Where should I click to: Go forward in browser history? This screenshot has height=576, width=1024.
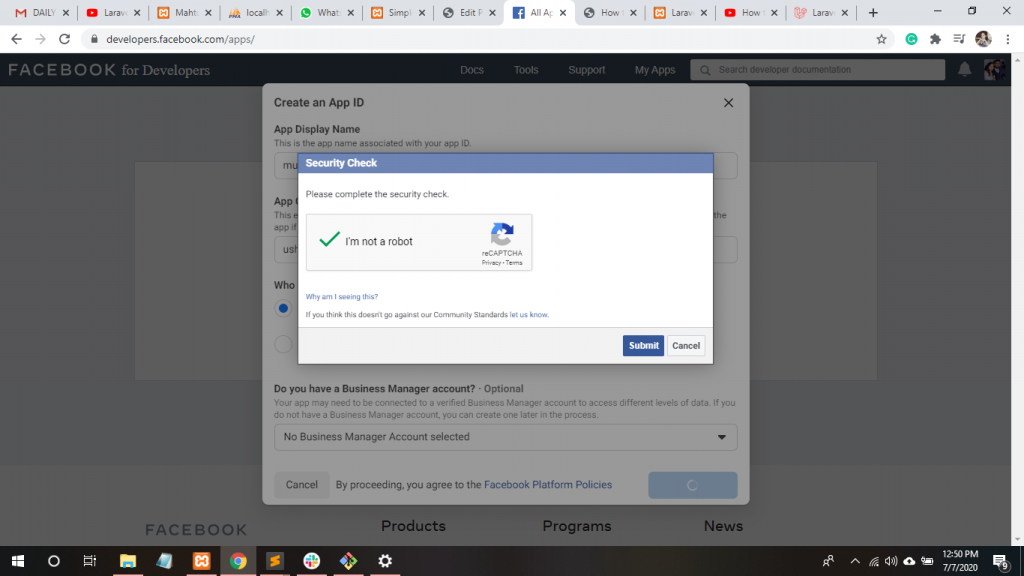click(40, 39)
